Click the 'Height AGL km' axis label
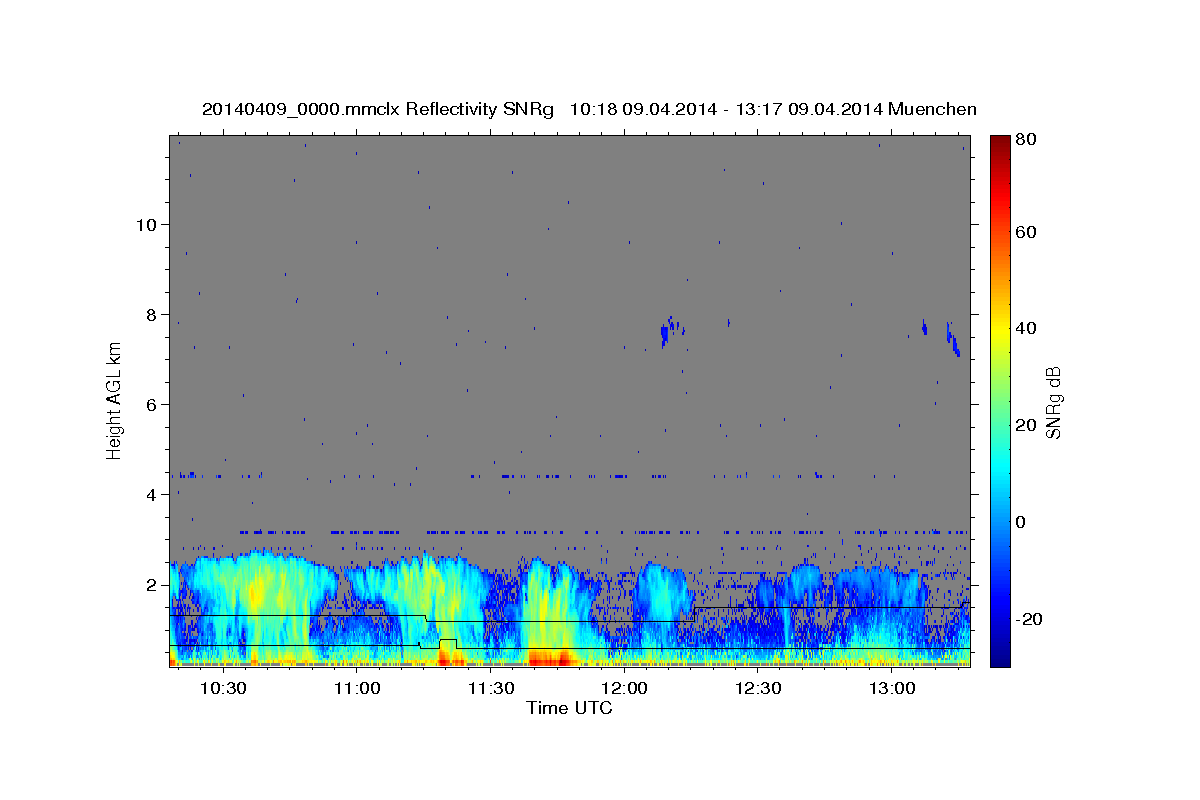The width and height of the screenshot is (1200, 800). click(x=115, y=401)
